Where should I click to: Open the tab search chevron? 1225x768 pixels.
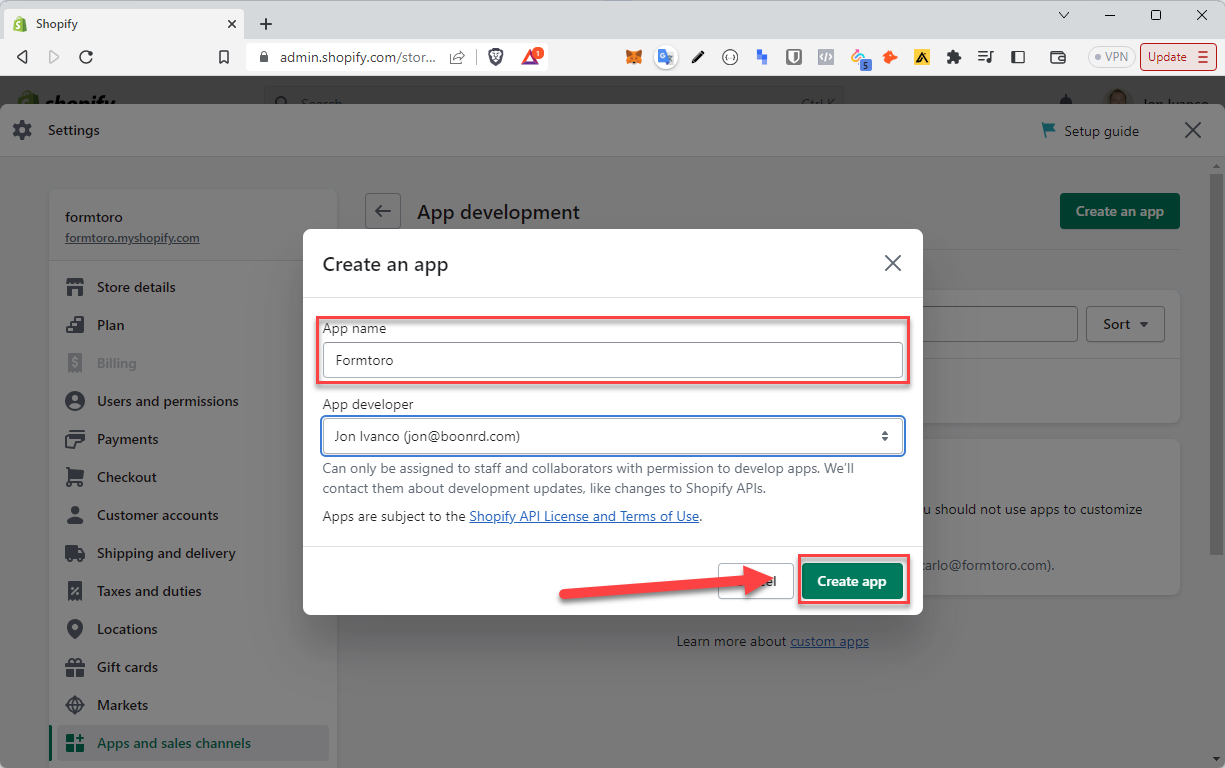pyautogui.click(x=1064, y=15)
